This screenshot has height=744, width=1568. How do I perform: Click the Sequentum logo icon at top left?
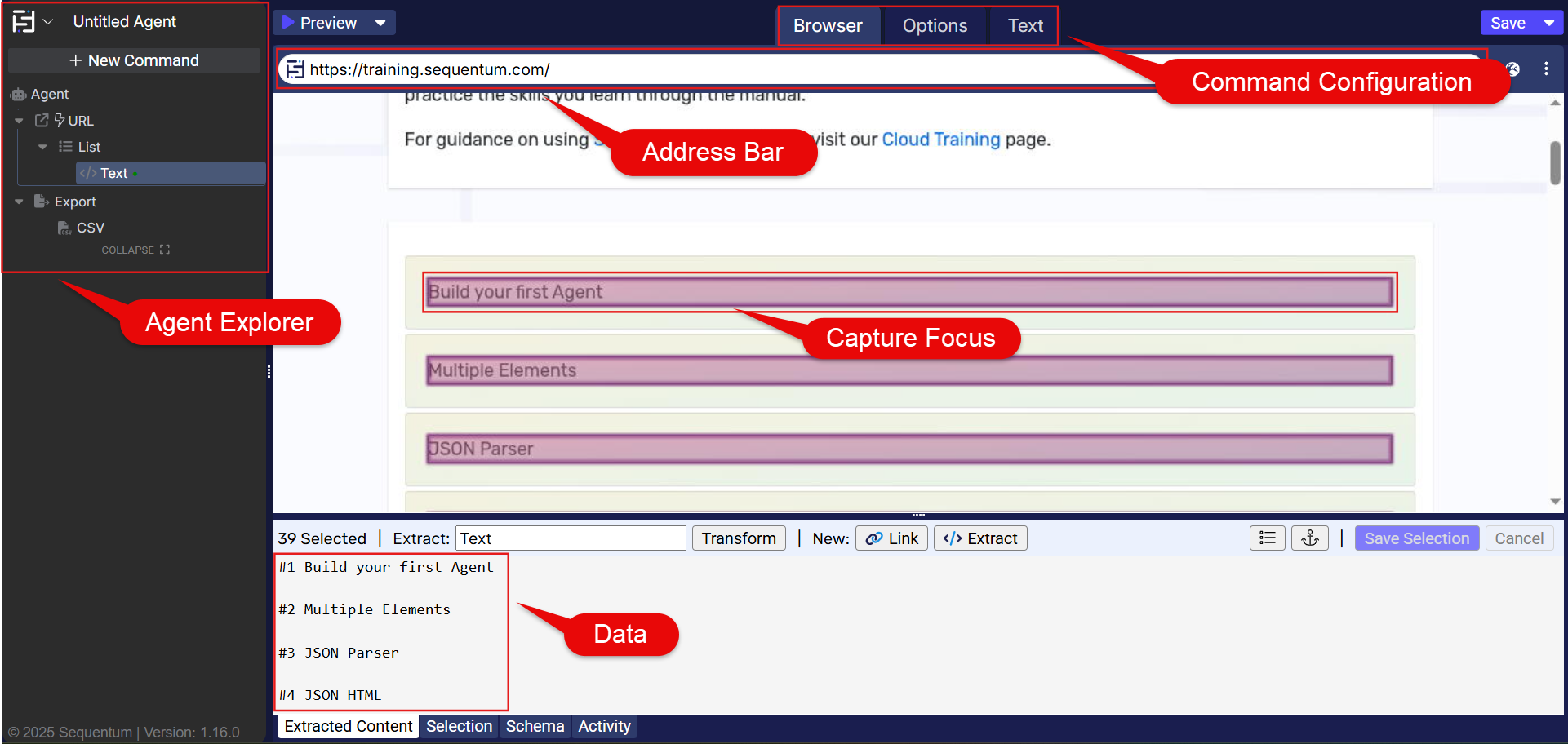coord(24,22)
